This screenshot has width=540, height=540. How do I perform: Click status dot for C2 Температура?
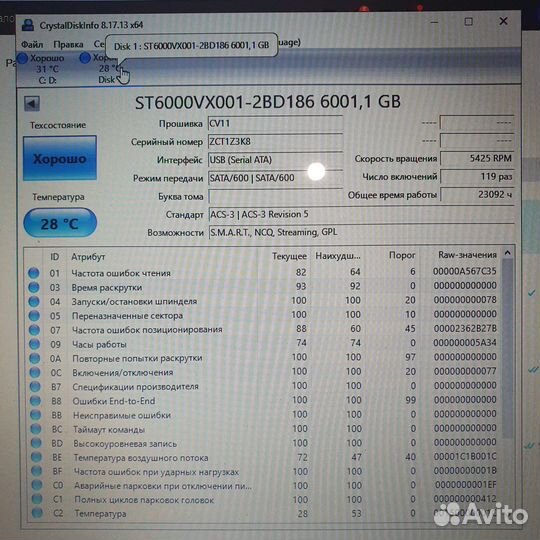tap(37, 513)
